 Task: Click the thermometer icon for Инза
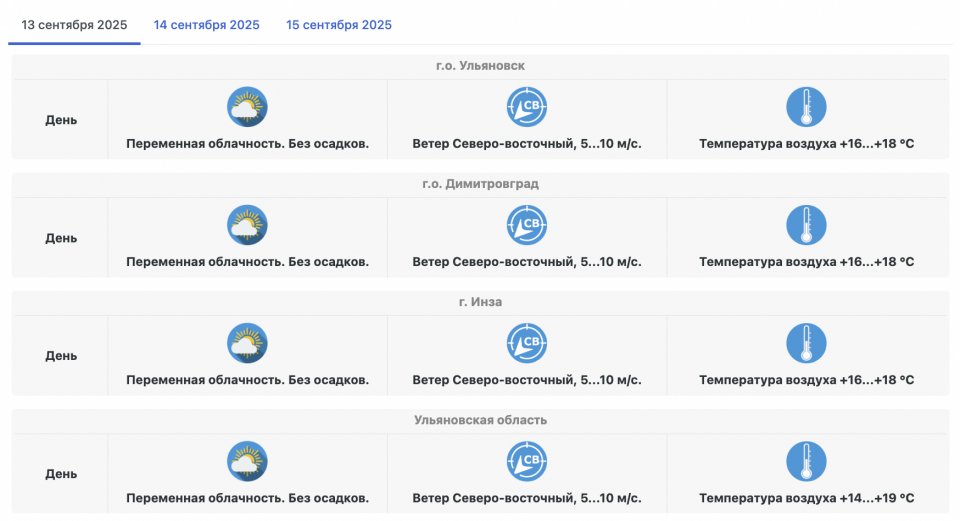806,343
